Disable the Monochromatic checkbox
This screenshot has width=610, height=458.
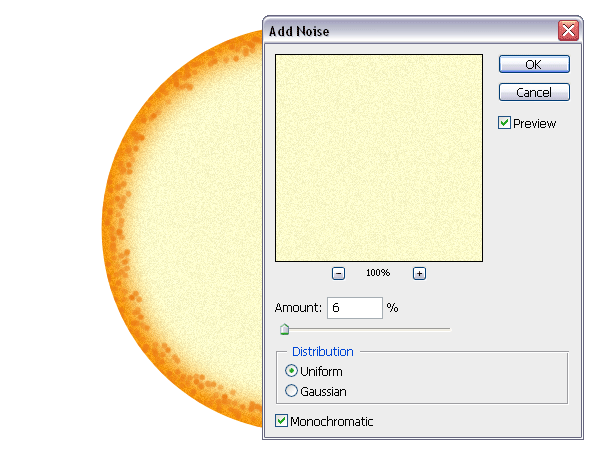(282, 421)
